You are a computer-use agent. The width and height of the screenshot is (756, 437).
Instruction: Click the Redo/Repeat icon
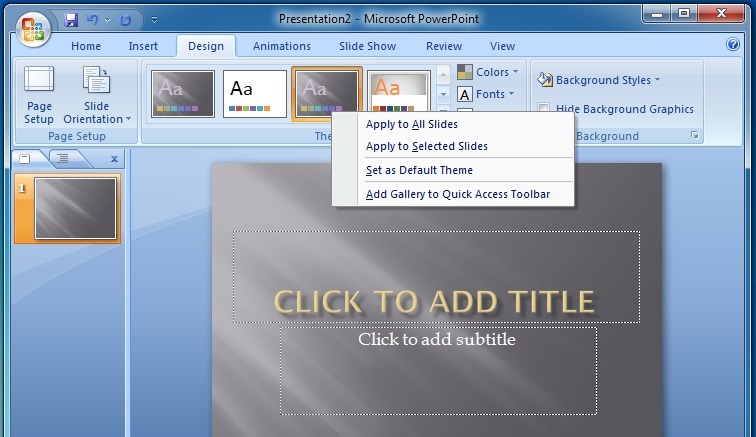125,20
